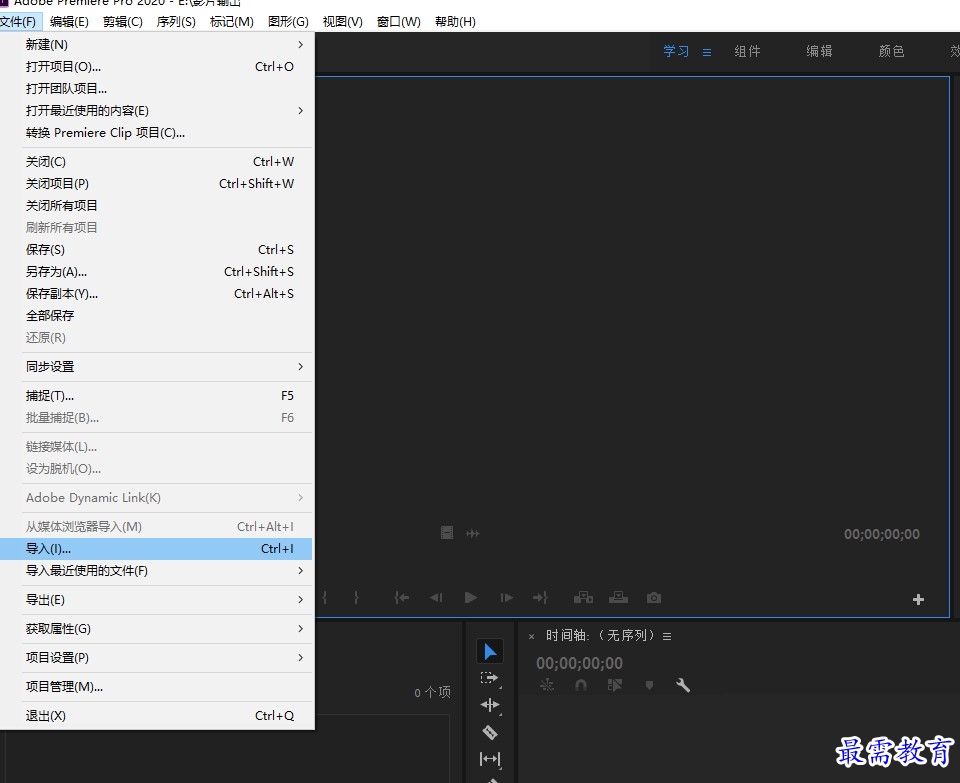Screen dimensions: 960x783
Task: Select the Slip tool
Action: tap(489, 759)
